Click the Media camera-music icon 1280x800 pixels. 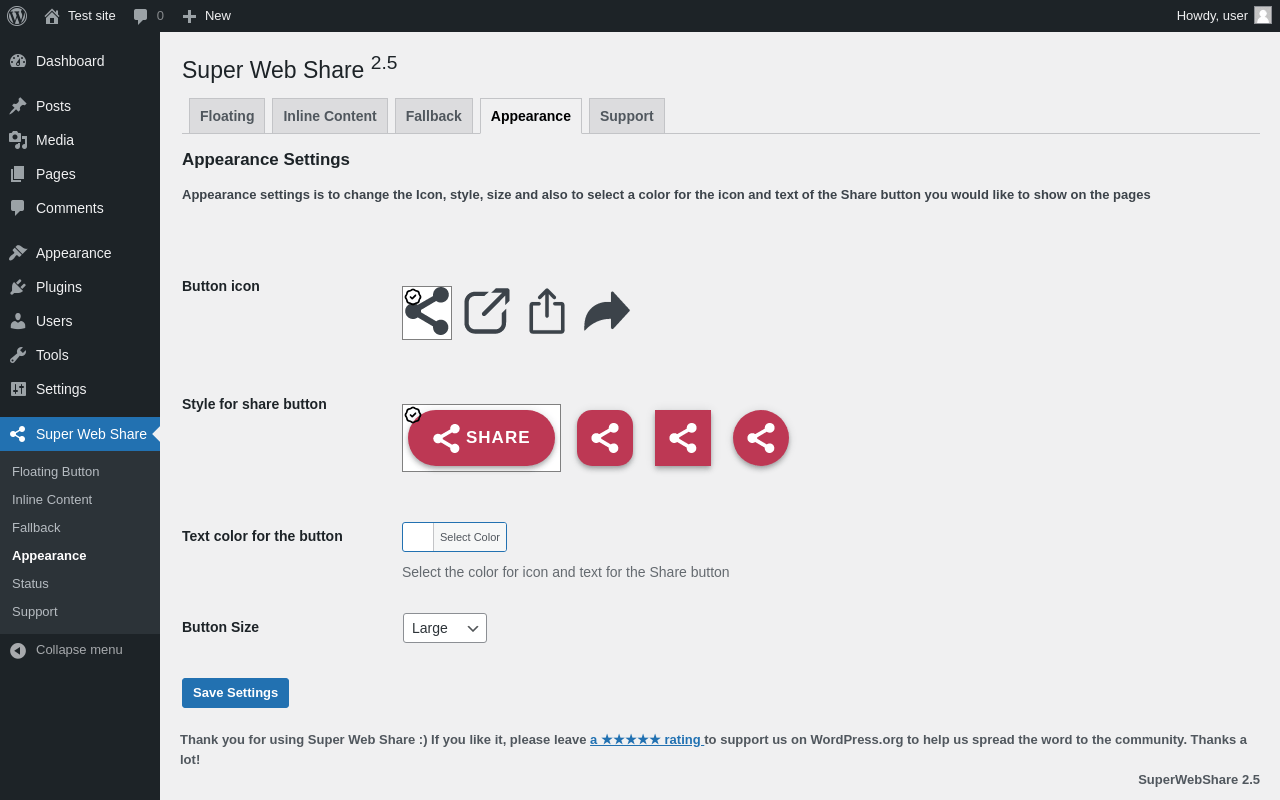pyautogui.click(x=18, y=140)
